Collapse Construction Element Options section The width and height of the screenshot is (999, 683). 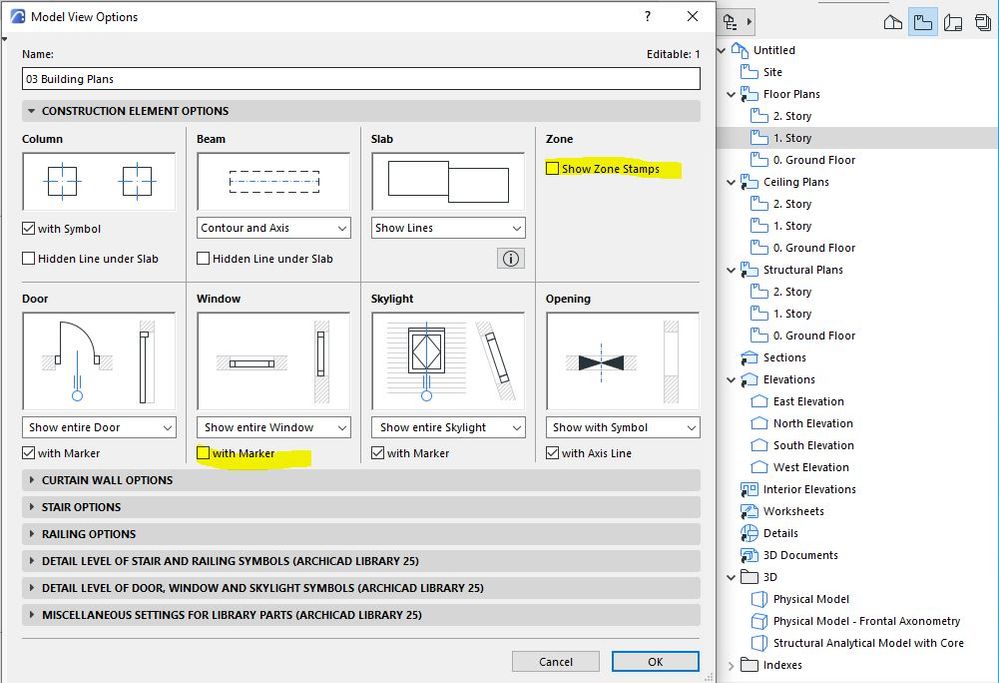(x=361, y=111)
